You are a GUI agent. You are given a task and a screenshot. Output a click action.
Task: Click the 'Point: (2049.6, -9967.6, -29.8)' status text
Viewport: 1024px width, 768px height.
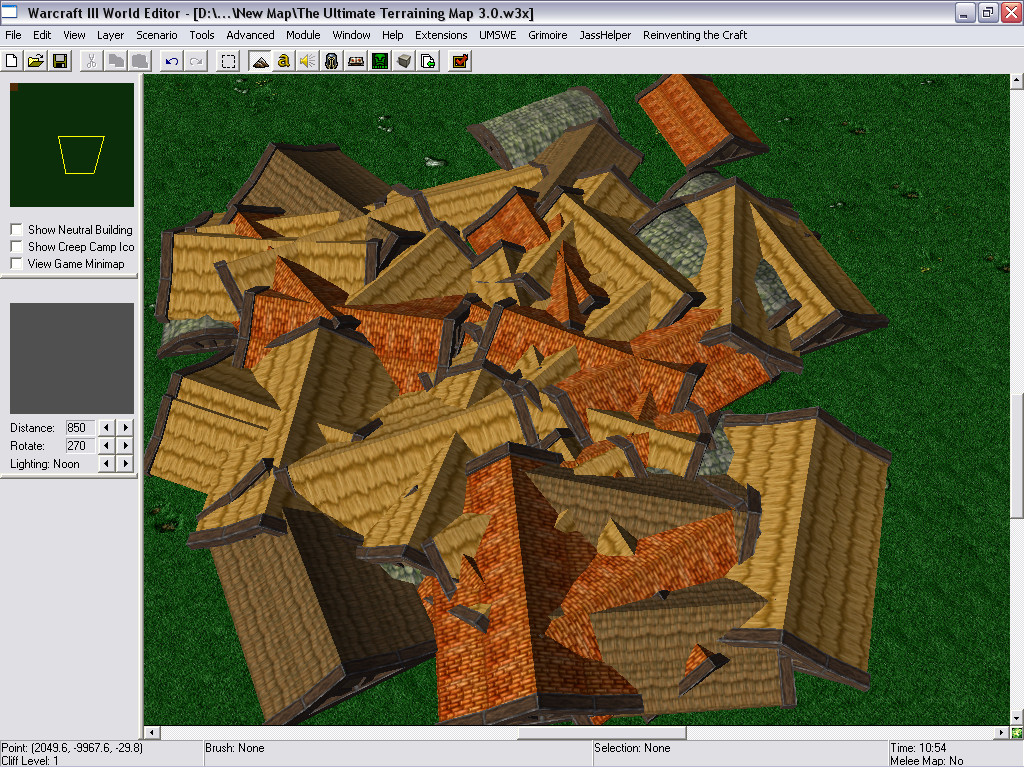(x=72, y=748)
